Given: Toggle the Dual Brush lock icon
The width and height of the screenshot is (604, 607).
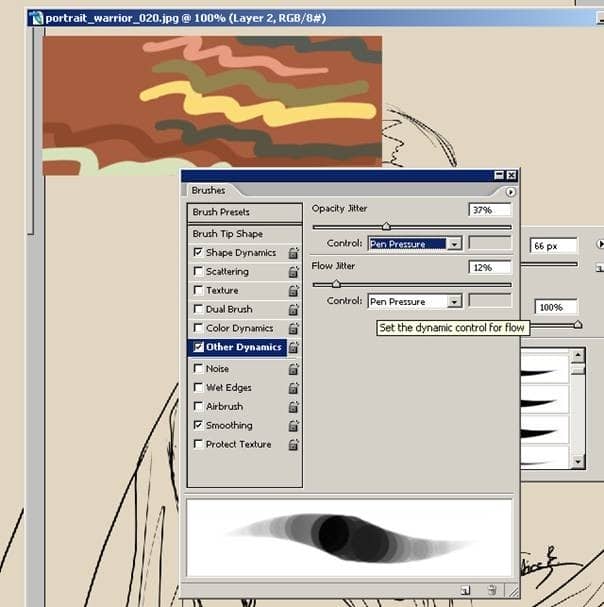Looking at the screenshot, I should tap(293, 310).
